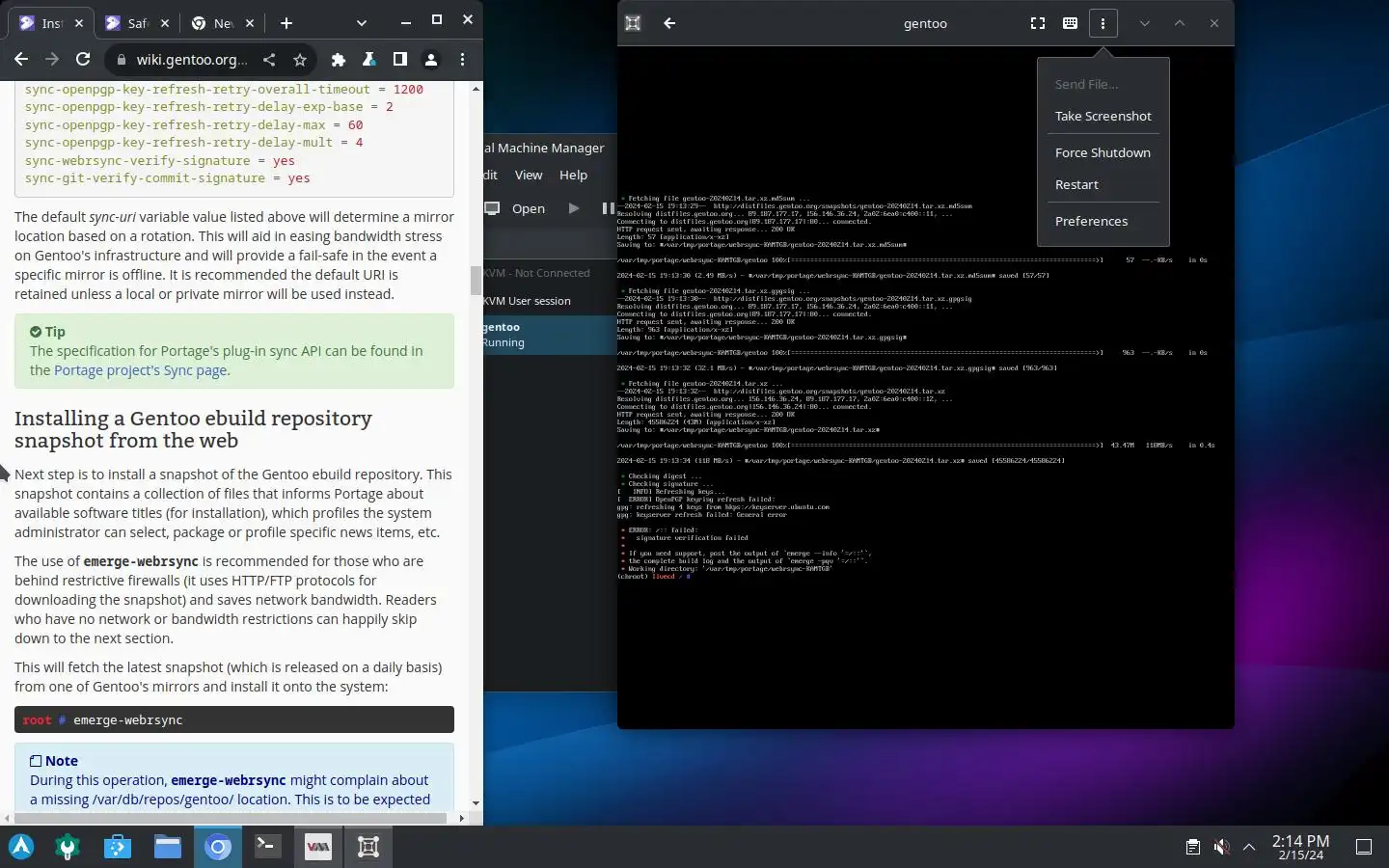This screenshot has height=868, width=1389.
Task: Open file manager from taskbar
Action: pos(168,847)
